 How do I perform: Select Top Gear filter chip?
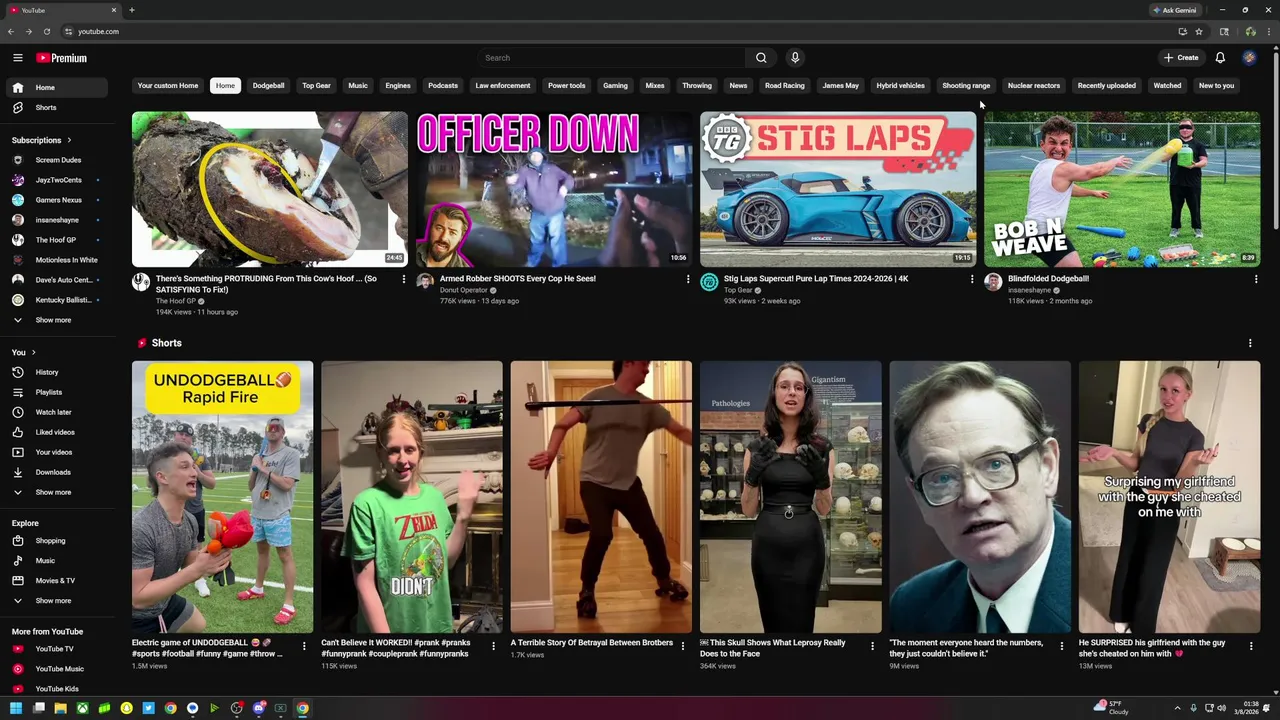pos(316,86)
